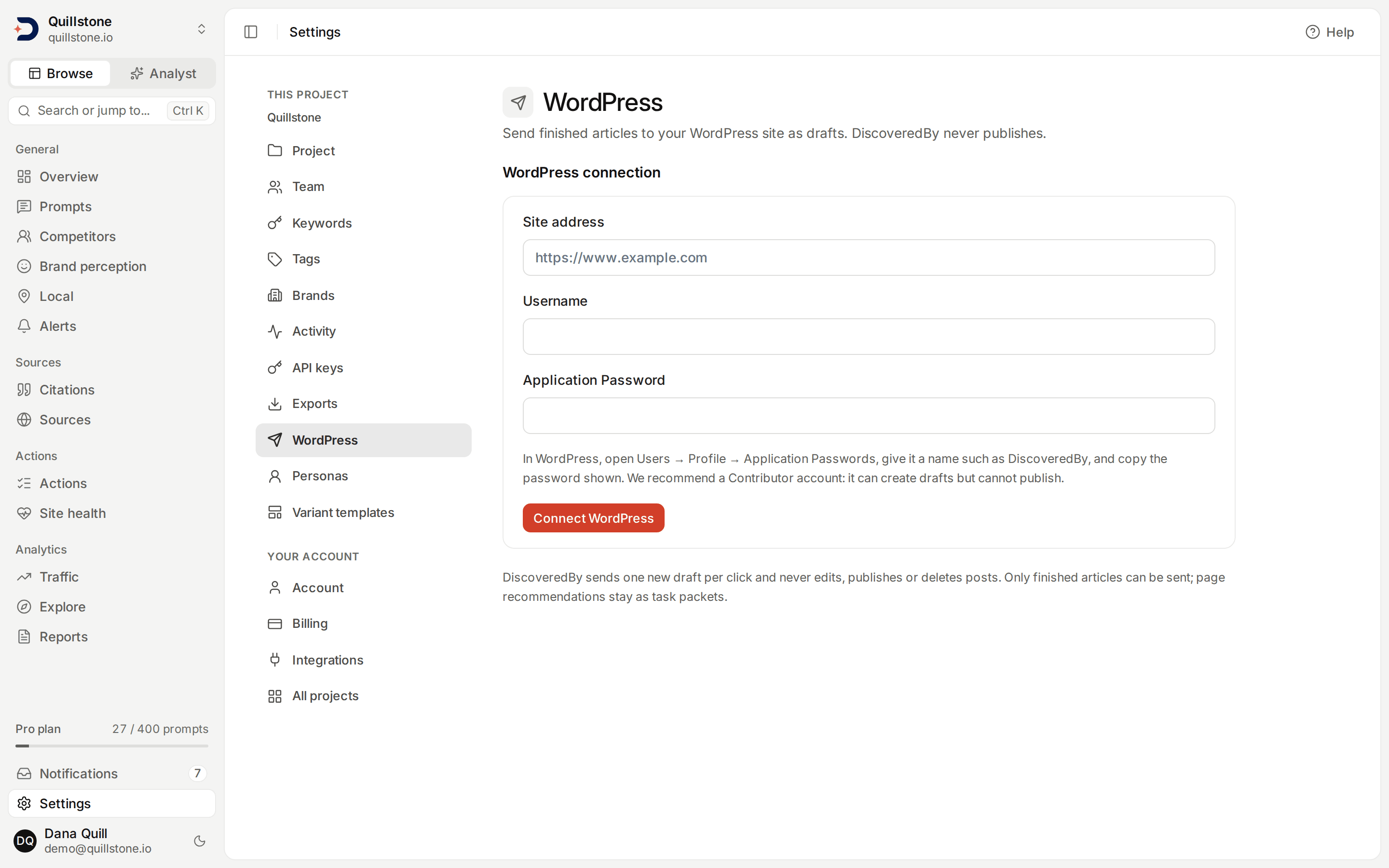1389x868 pixels.
Task: Select Exports settings item
Action: 363,404
